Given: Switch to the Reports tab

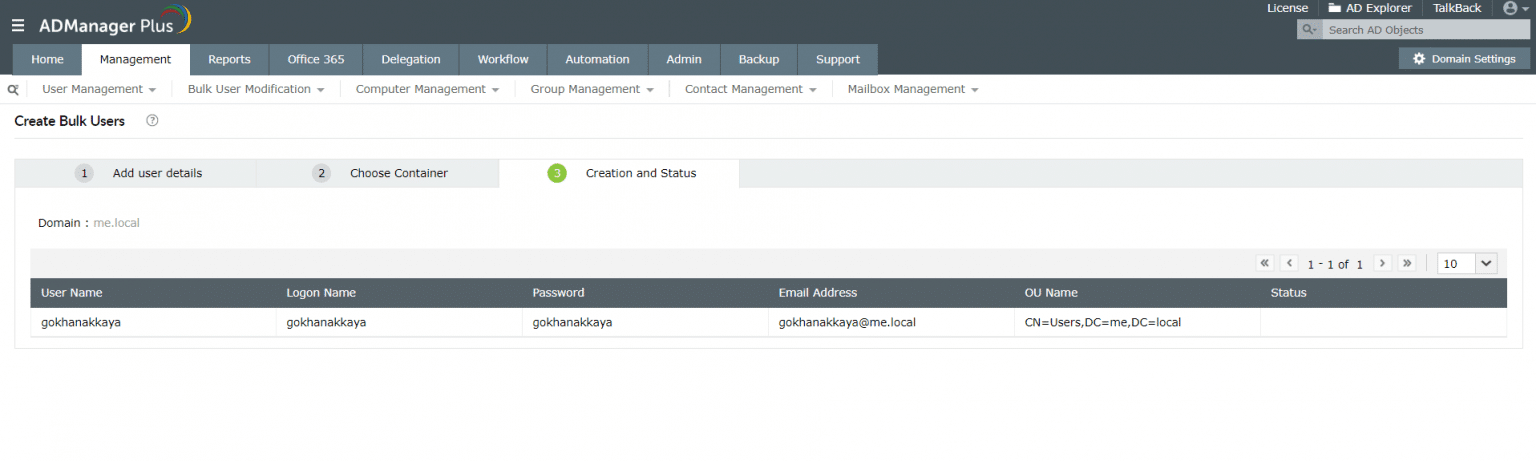Looking at the screenshot, I should [229, 59].
